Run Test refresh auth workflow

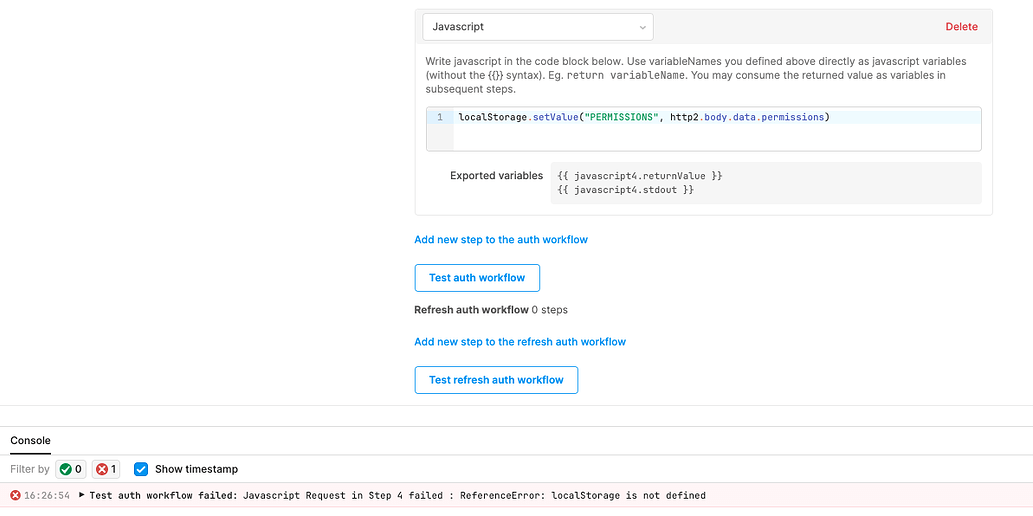496,380
